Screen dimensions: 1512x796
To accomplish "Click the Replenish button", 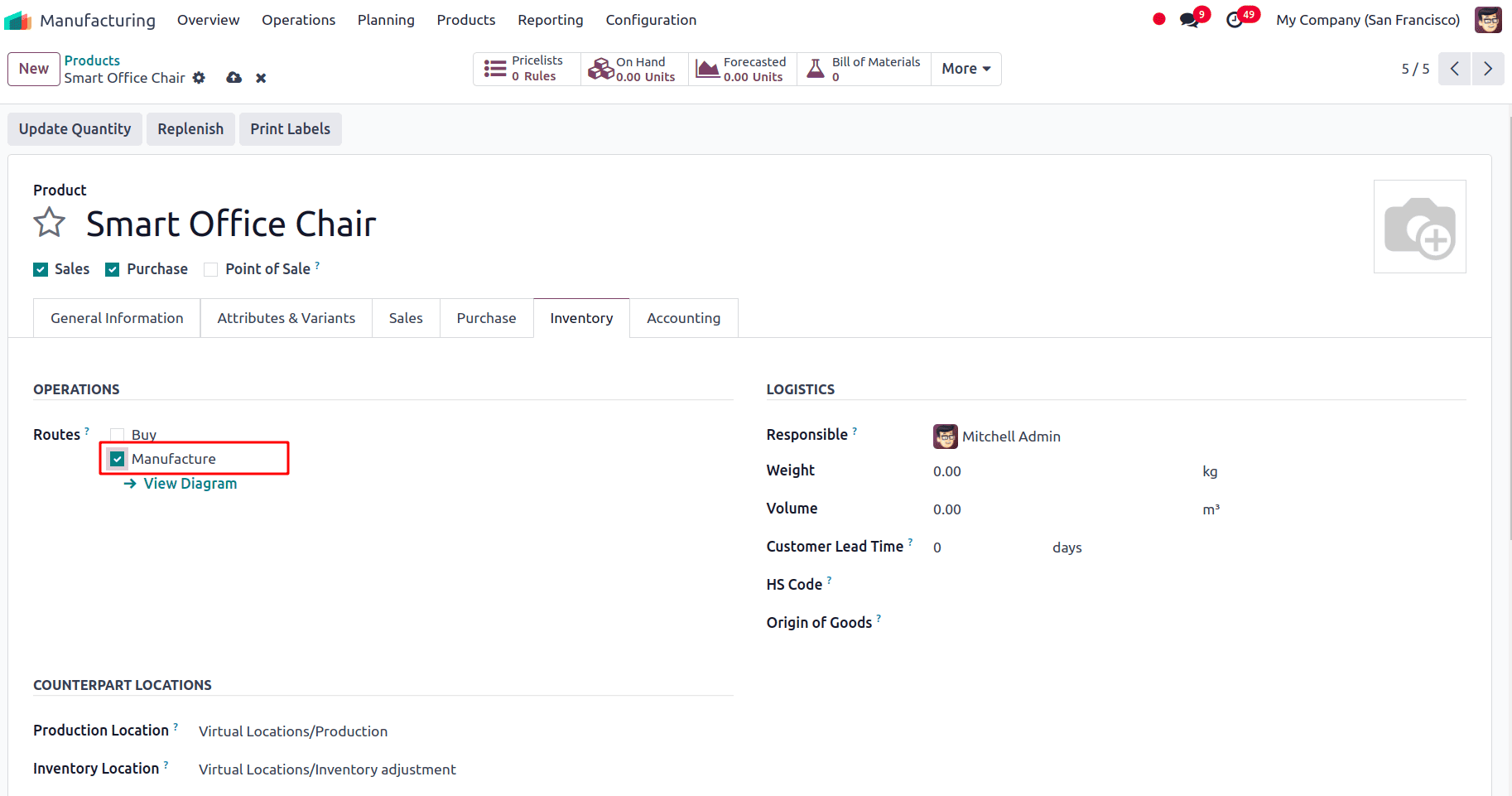I will (x=190, y=128).
